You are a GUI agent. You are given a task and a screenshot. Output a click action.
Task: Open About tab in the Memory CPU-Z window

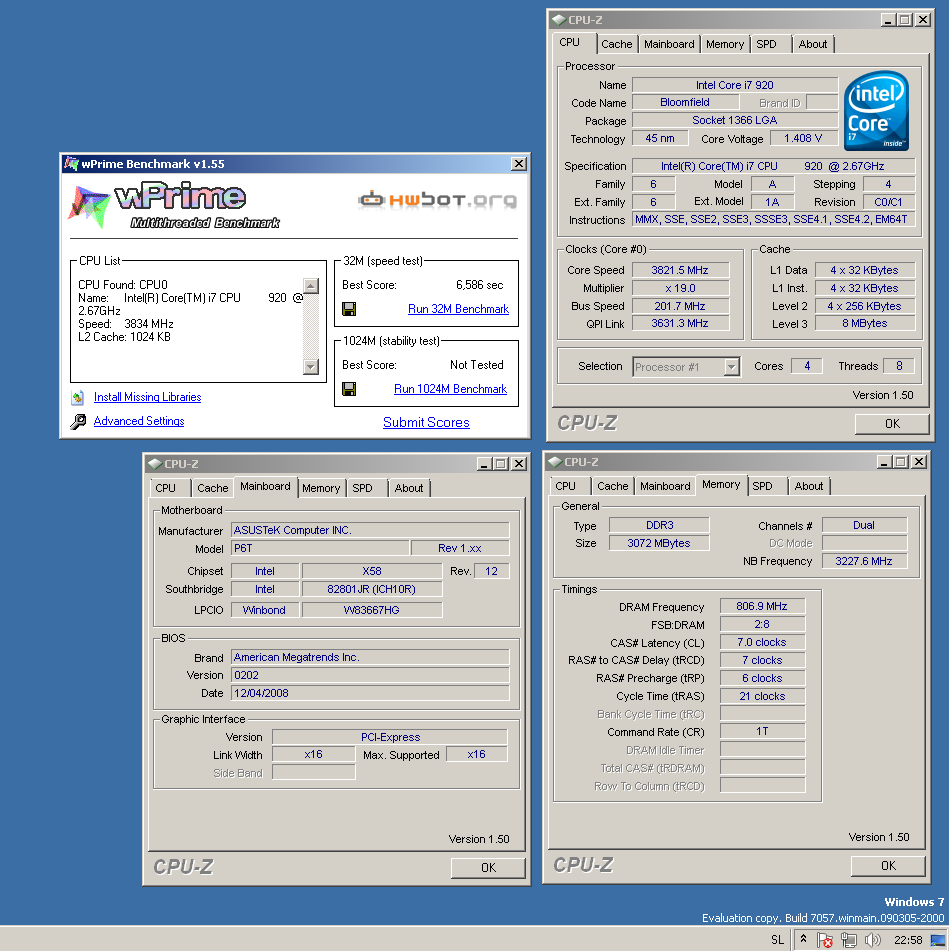pyautogui.click(x=809, y=486)
